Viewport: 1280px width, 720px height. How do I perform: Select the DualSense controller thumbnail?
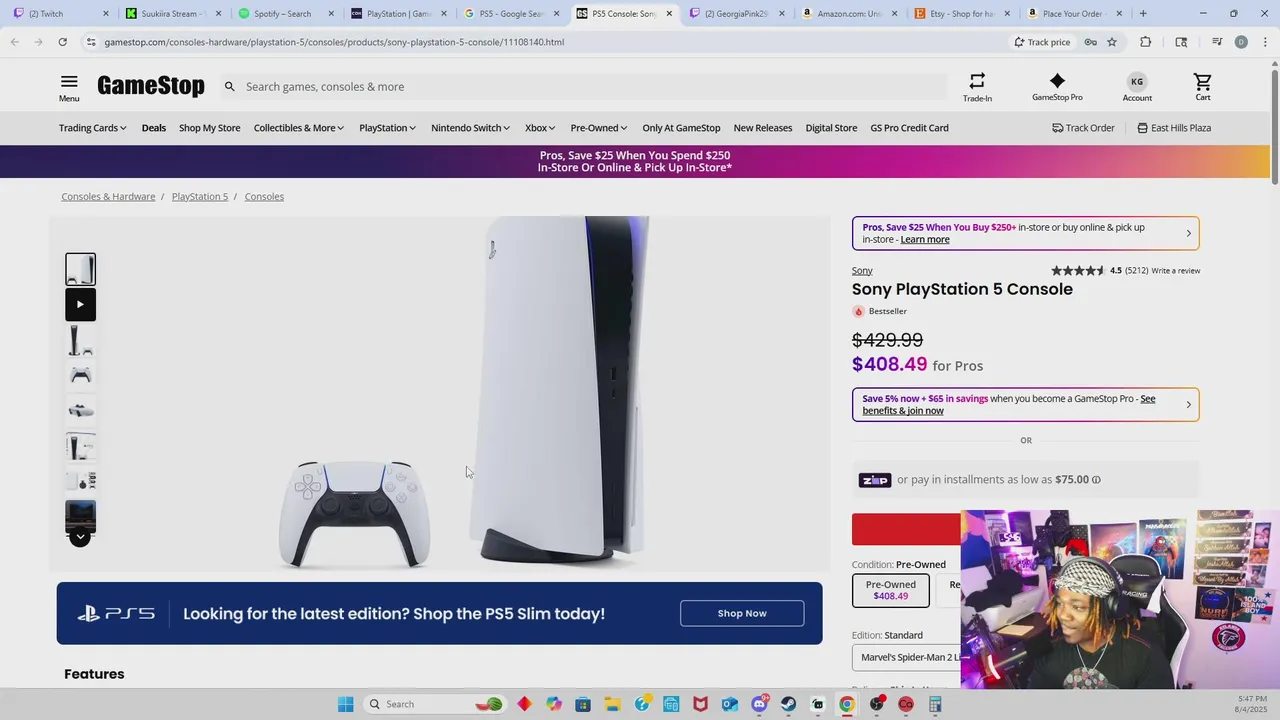pyautogui.click(x=80, y=376)
